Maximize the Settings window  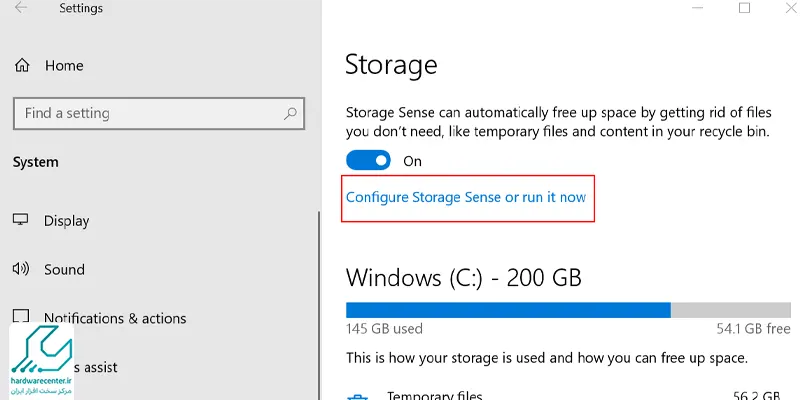pos(744,8)
